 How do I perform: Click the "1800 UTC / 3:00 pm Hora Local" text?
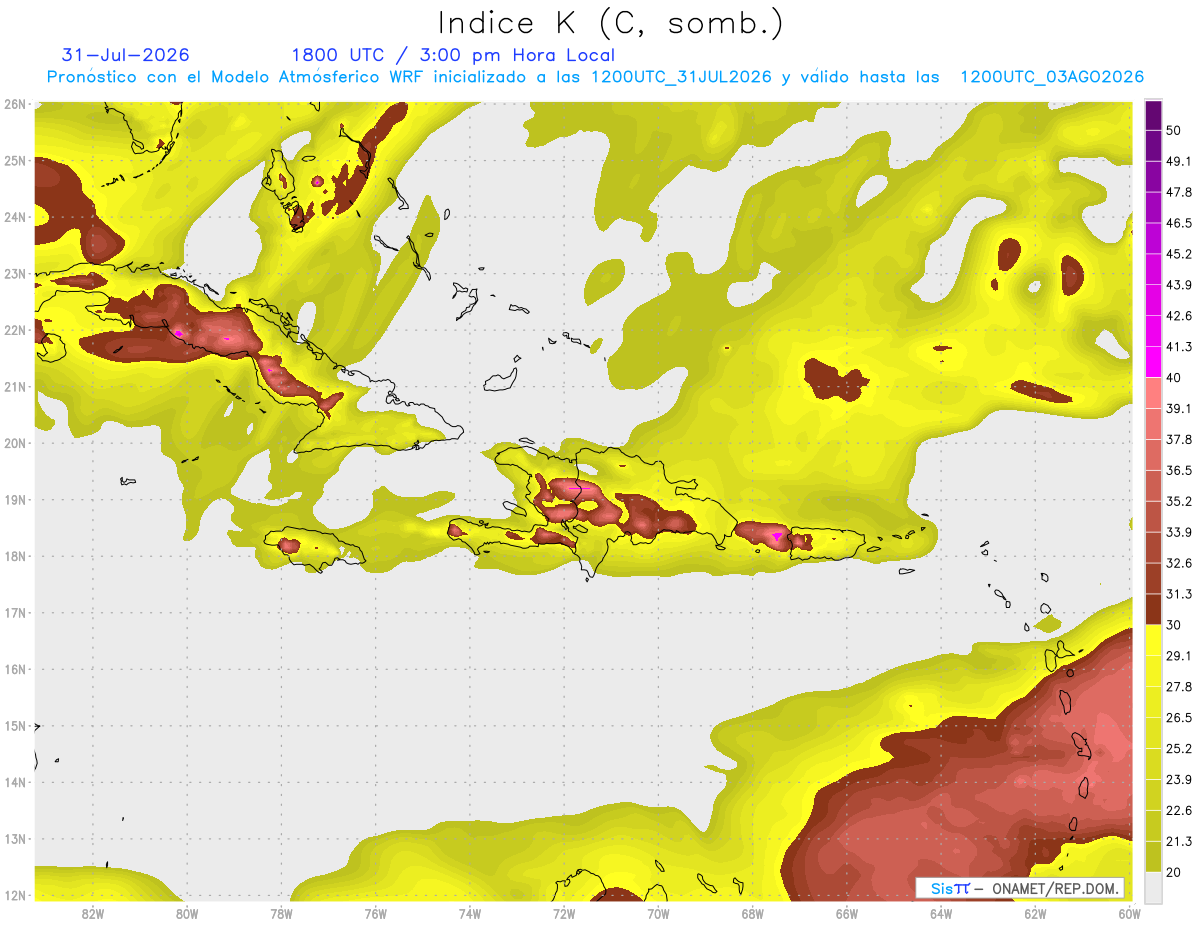coord(453,56)
